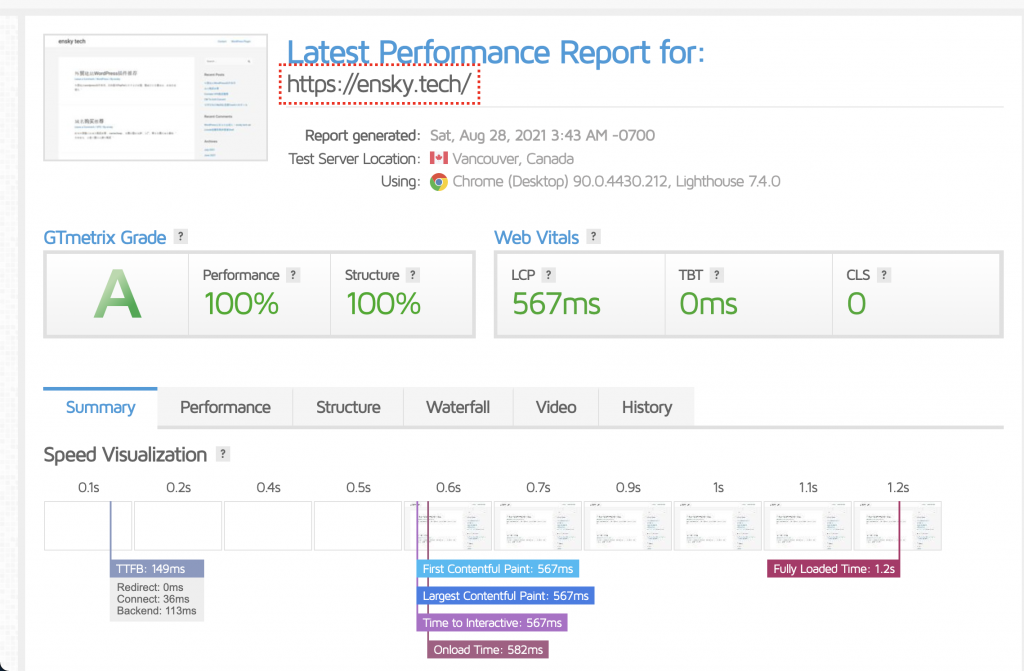The width and height of the screenshot is (1024, 671).
Task: Click help icon beside Performance score
Action: [293, 275]
